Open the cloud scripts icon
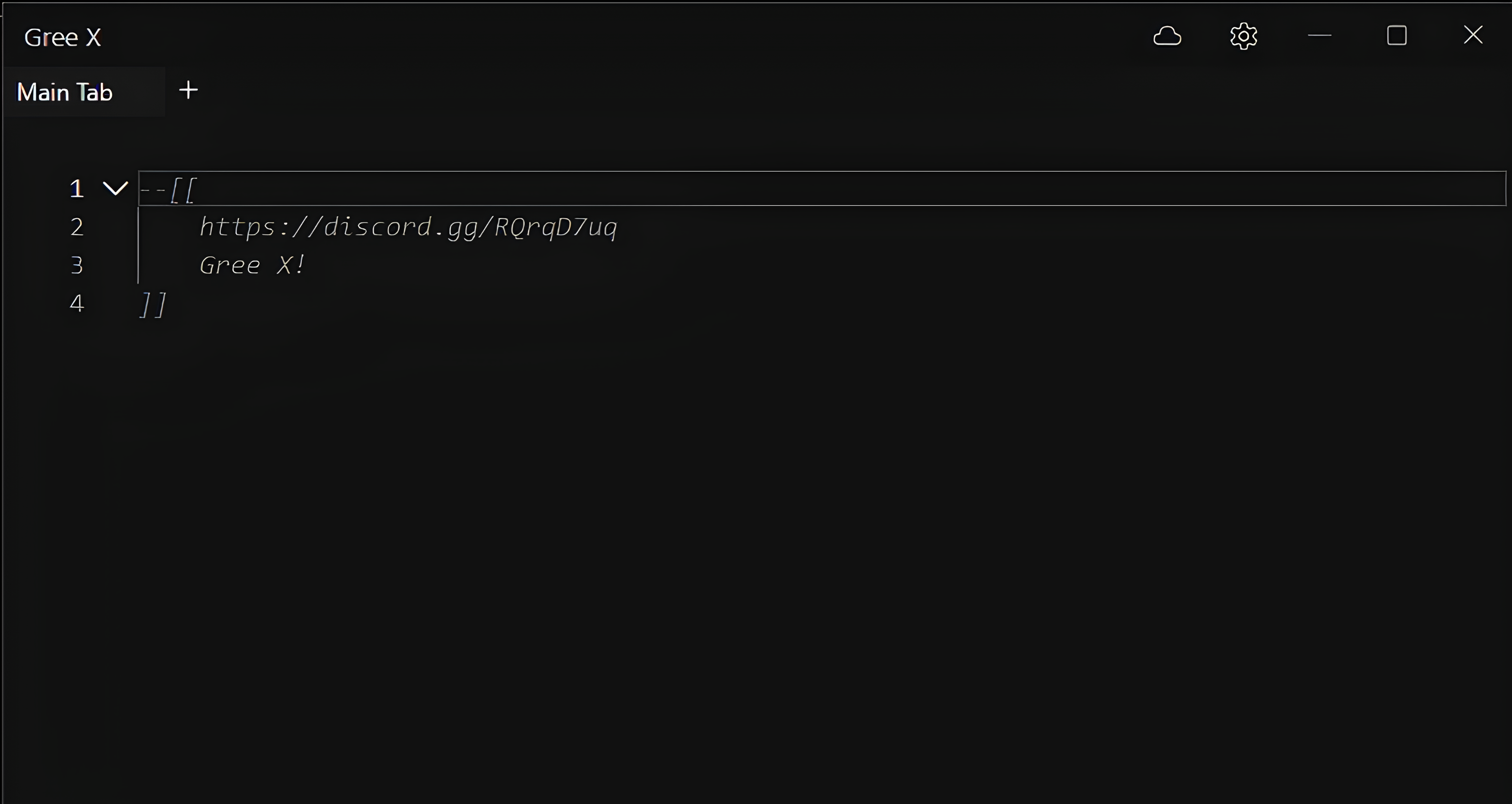The image size is (1512, 804). [1167, 36]
